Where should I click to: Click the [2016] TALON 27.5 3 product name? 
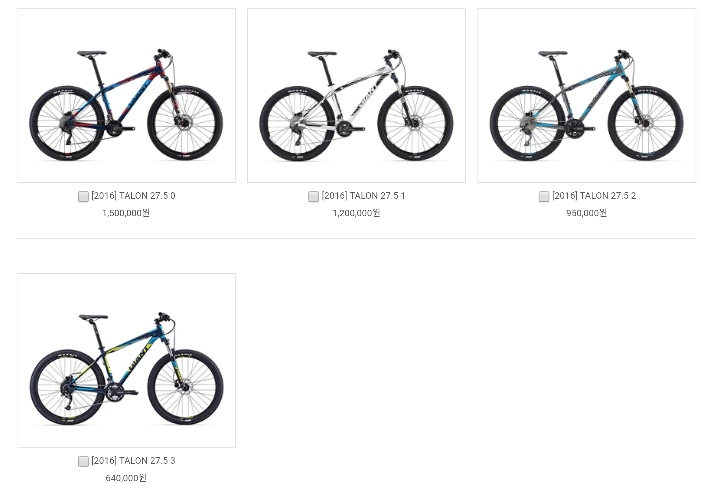[x=133, y=460]
